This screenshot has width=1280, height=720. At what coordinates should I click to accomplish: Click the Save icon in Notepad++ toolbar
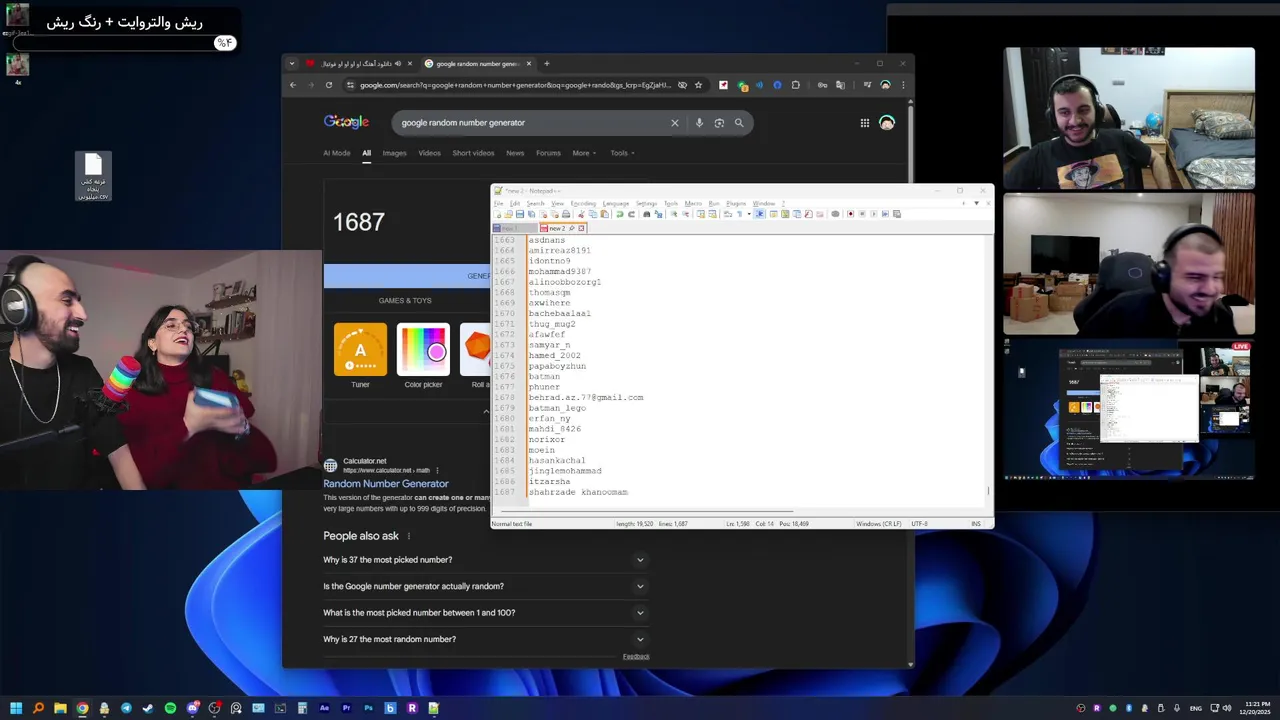pyautogui.click(x=520, y=214)
